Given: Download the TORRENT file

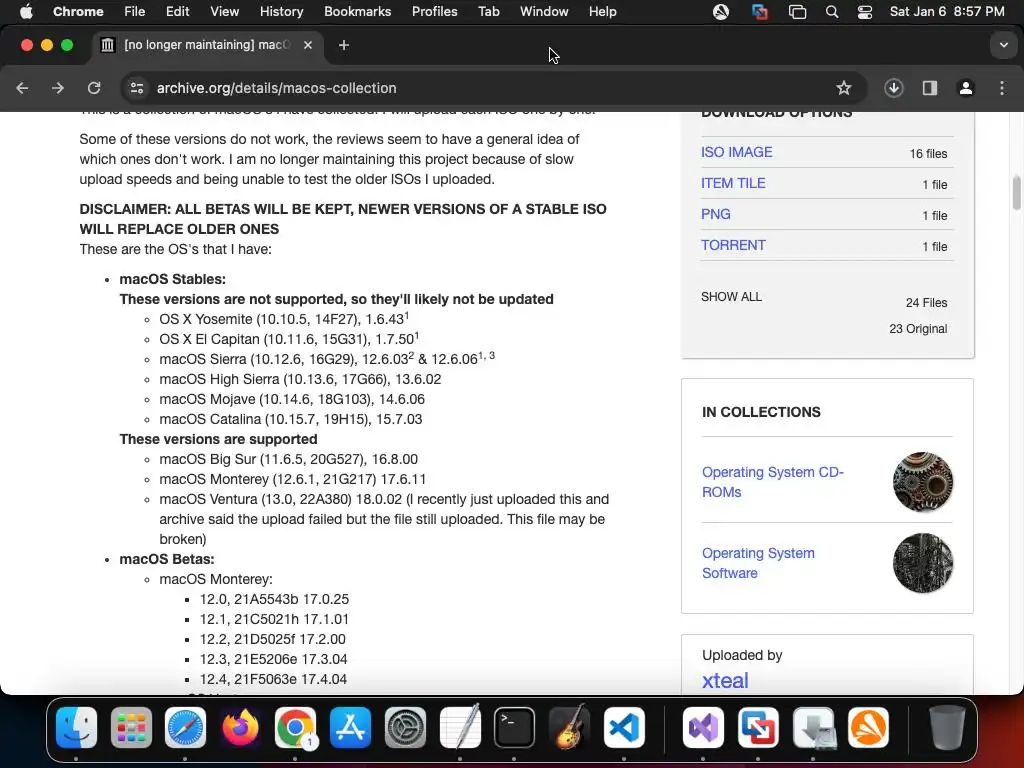Looking at the screenshot, I should (x=733, y=246).
